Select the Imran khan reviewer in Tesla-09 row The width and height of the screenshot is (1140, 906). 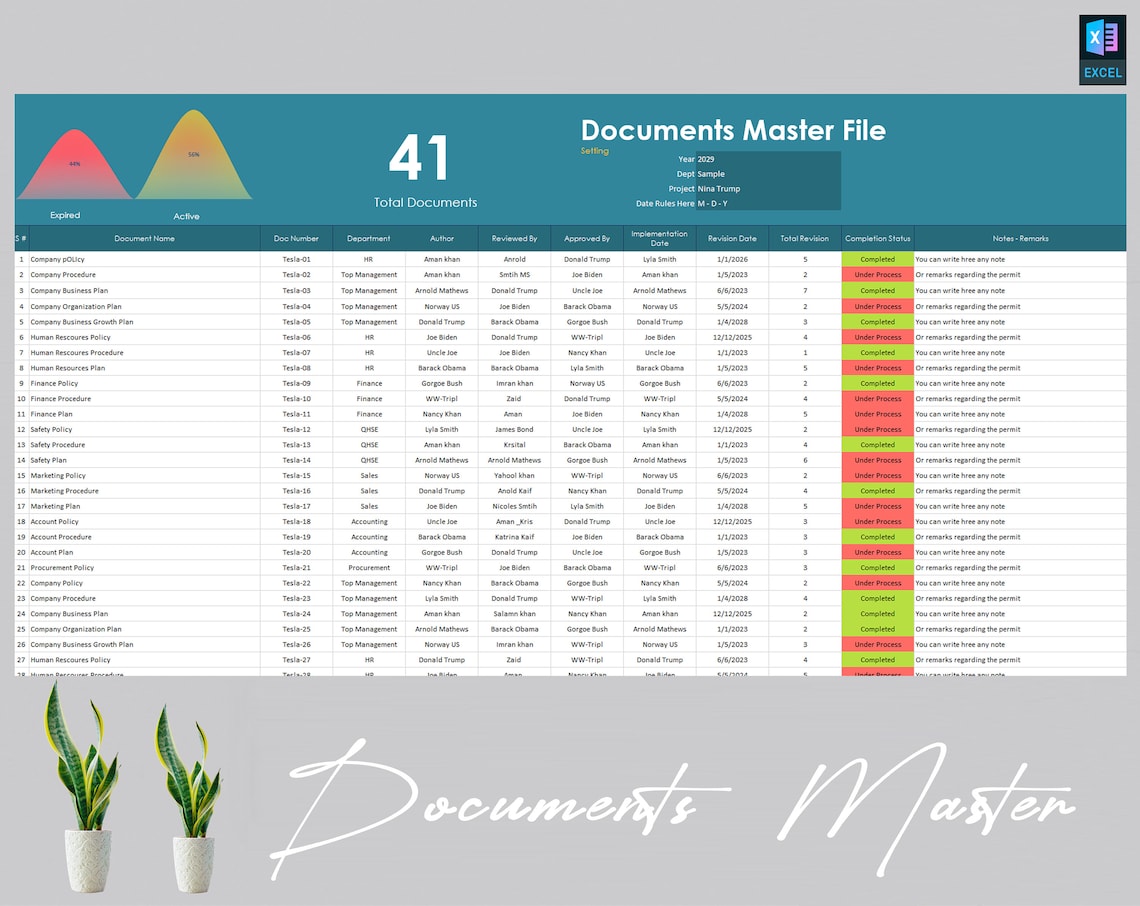[514, 383]
